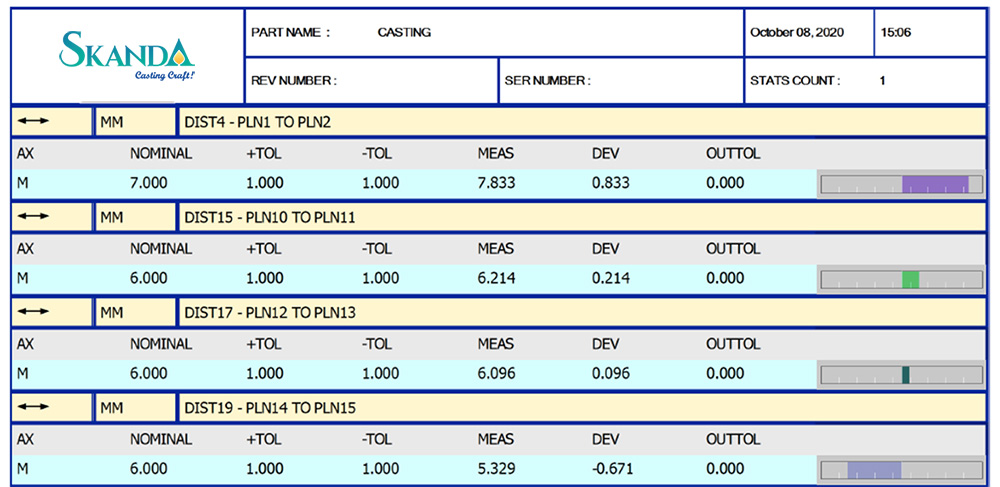
Task: Click the distance arrow icon for DIST4
Action: [33, 121]
